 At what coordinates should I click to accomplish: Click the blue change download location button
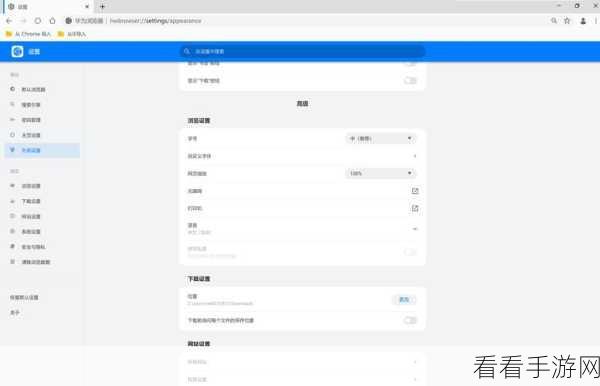404,300
